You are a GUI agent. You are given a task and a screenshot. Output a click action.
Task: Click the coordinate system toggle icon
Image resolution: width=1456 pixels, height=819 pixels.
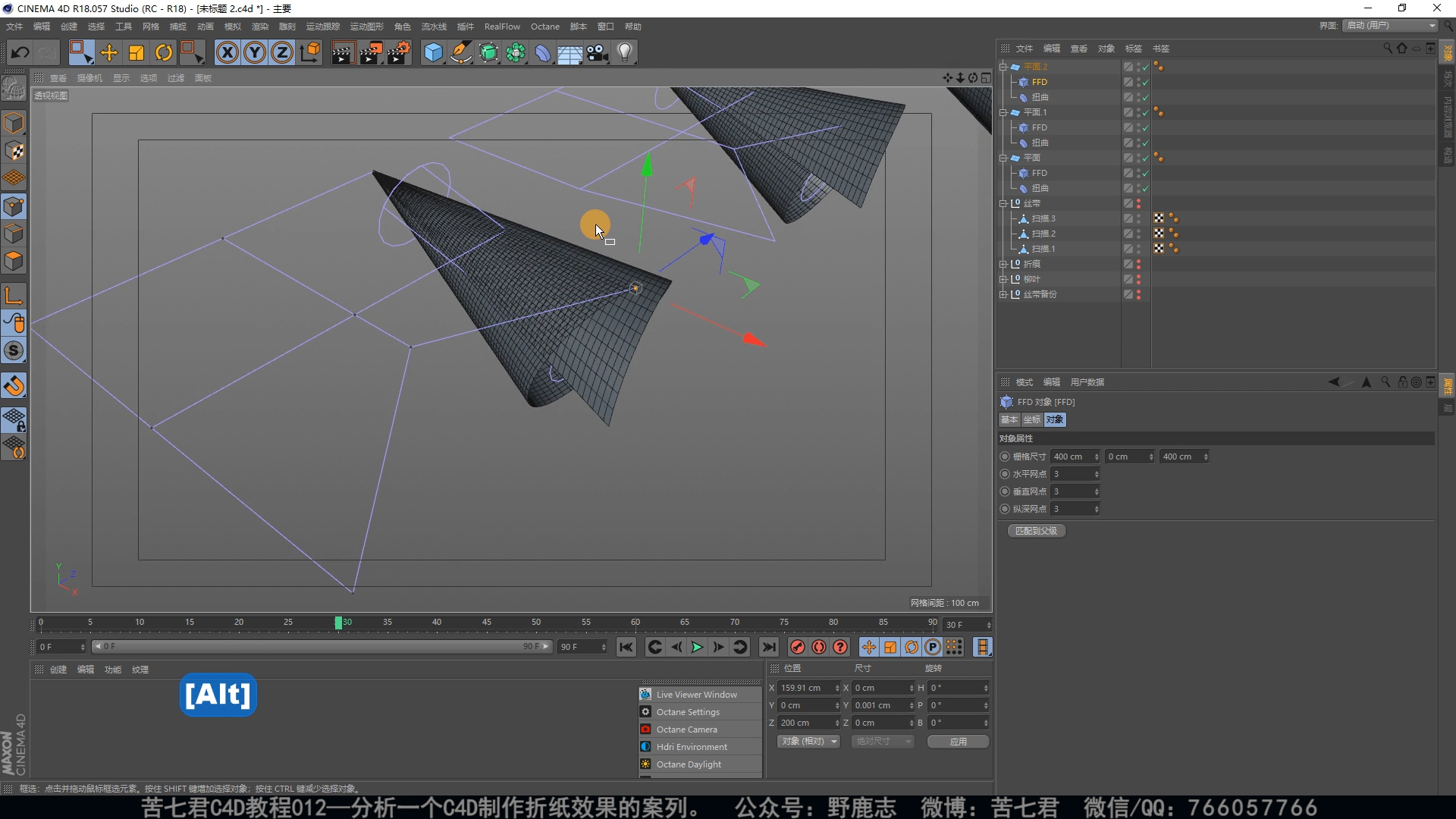(309, 52)
